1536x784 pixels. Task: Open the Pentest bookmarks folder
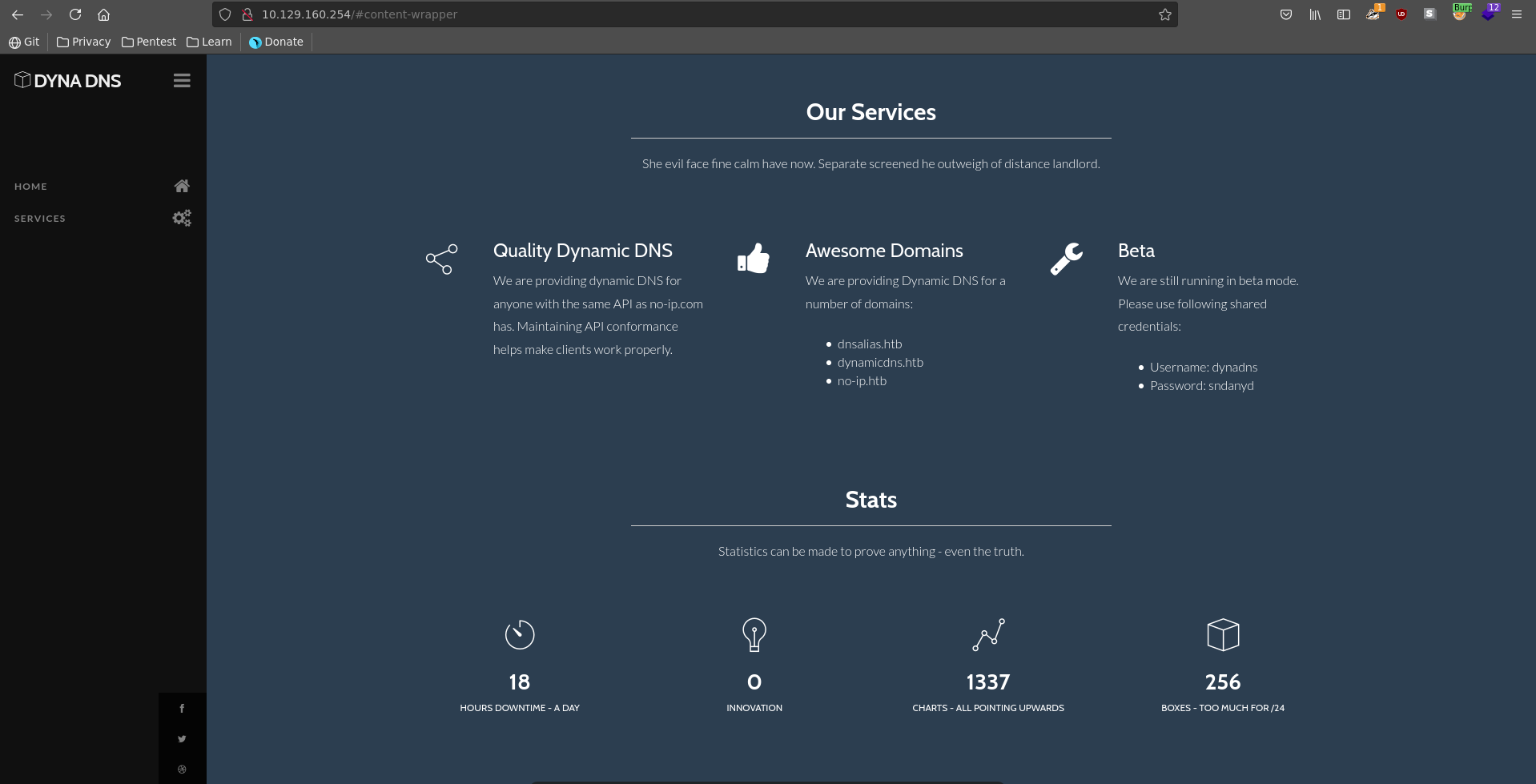pos(149,42)
